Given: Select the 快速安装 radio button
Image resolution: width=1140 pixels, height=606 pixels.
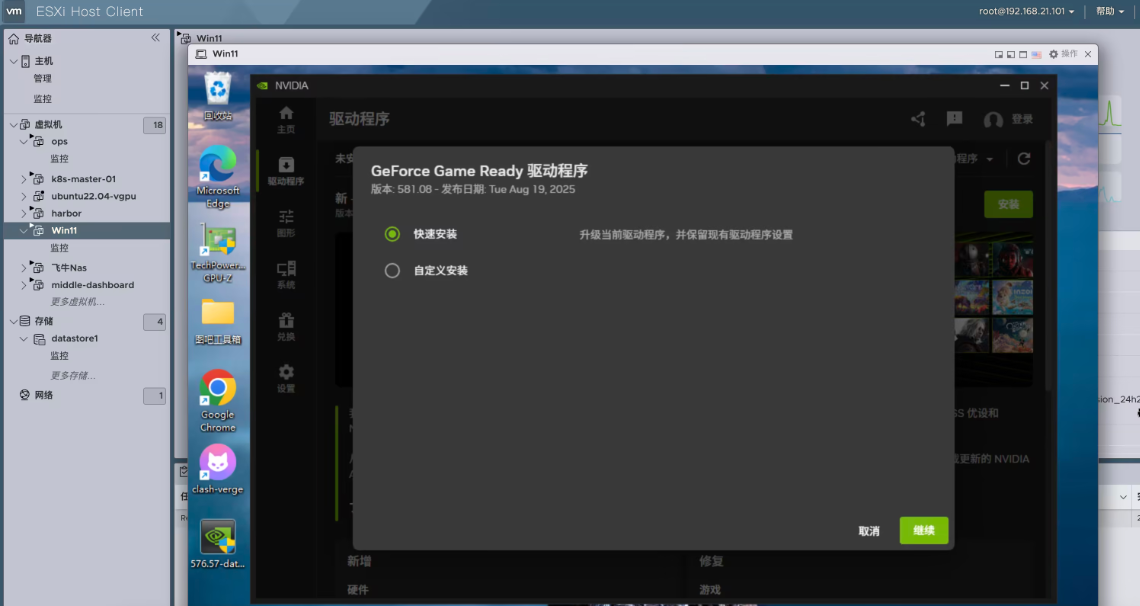Looking at the screenshot, I should point(392,234).
